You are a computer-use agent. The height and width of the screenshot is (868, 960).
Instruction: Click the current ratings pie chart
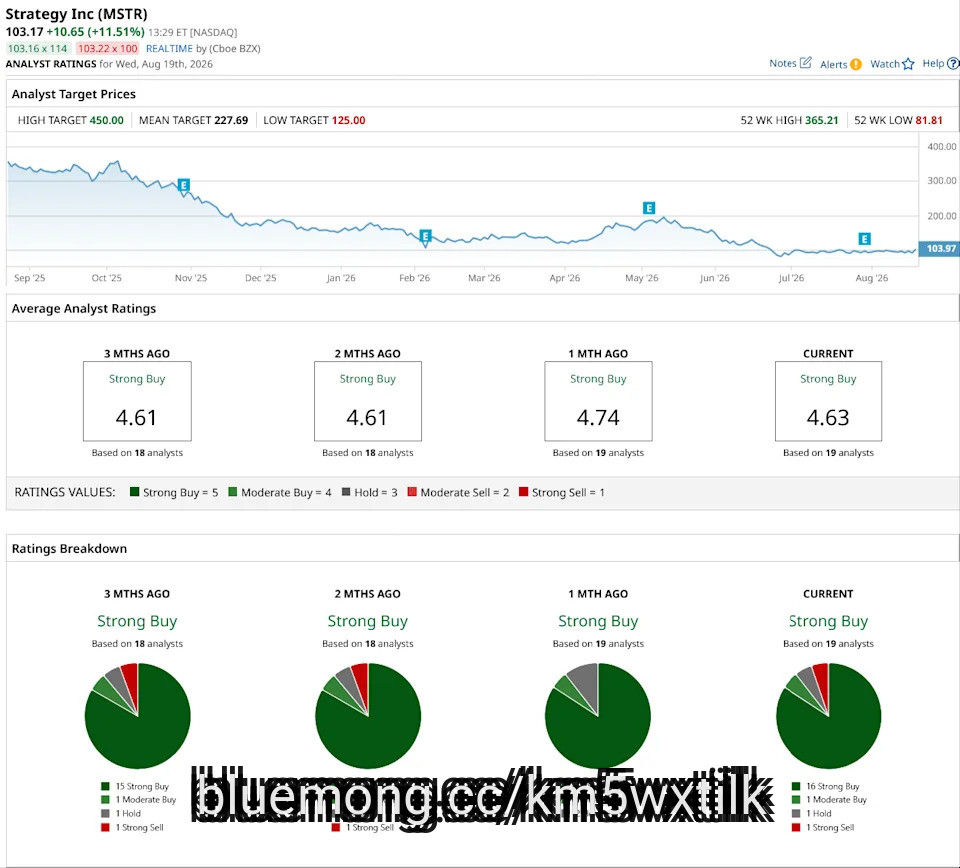tap(828, 716)
